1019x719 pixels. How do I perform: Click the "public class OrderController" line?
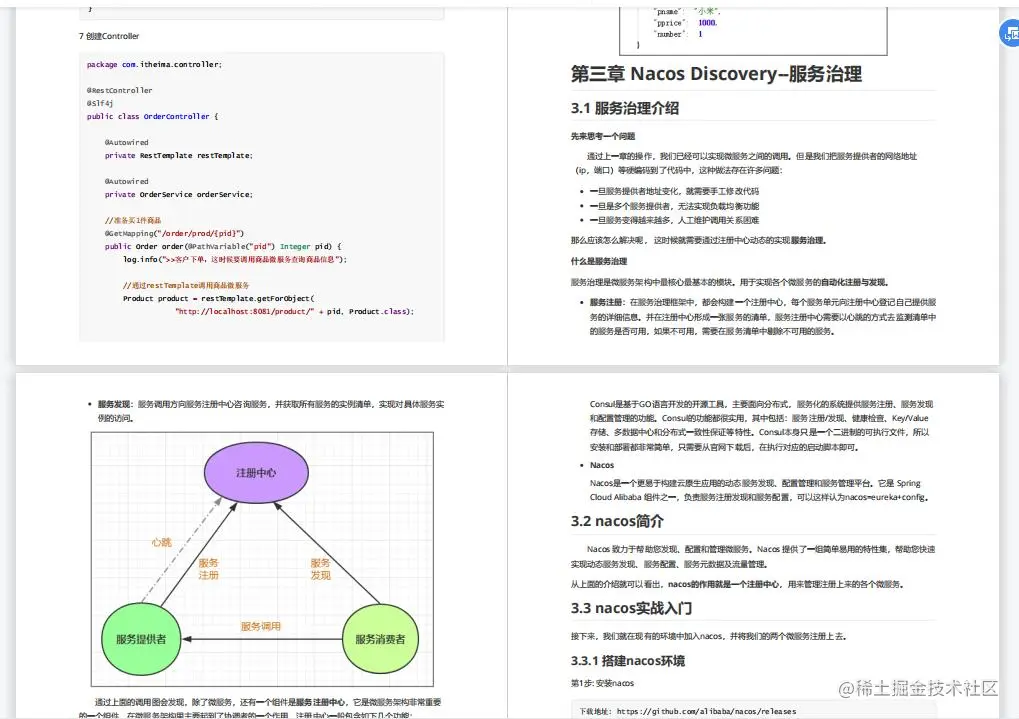coord(153,116)
